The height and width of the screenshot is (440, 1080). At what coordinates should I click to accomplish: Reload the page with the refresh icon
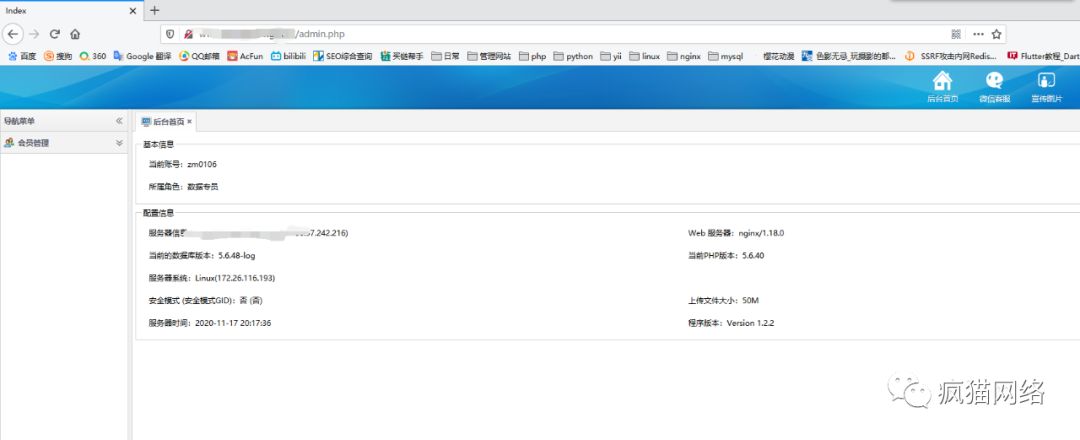pos(55,34)
